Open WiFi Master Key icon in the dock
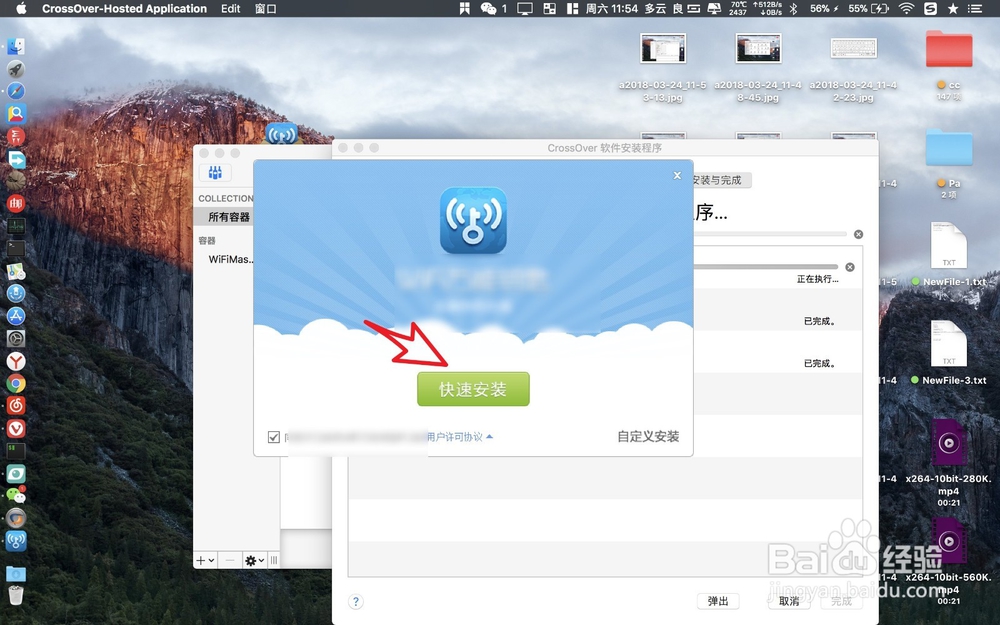This screenshot has width=1000, height=625. (x=16, y=541)
